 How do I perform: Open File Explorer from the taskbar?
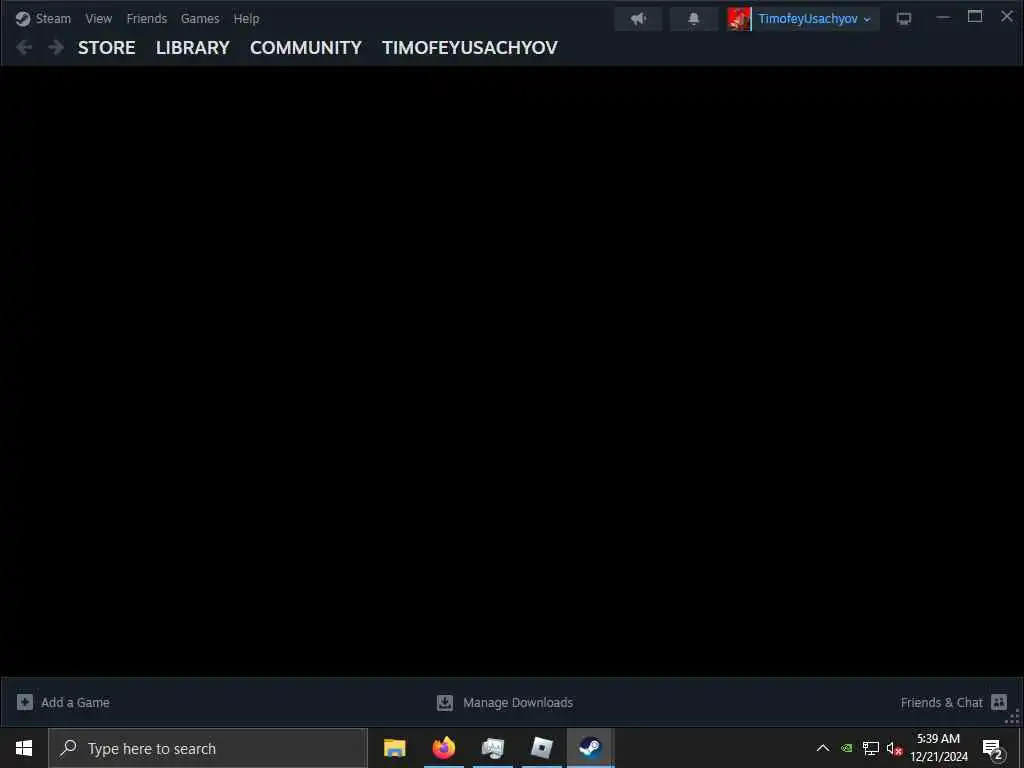point(394,748)
